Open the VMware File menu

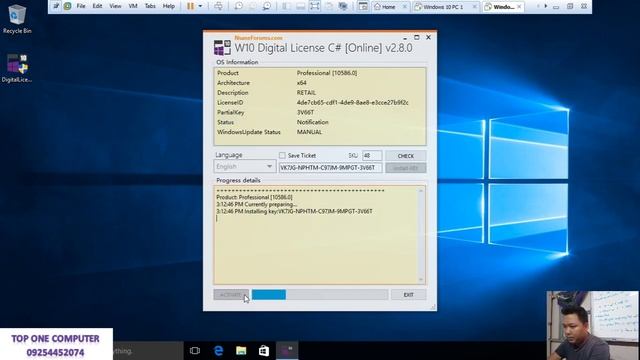point(81,6)
